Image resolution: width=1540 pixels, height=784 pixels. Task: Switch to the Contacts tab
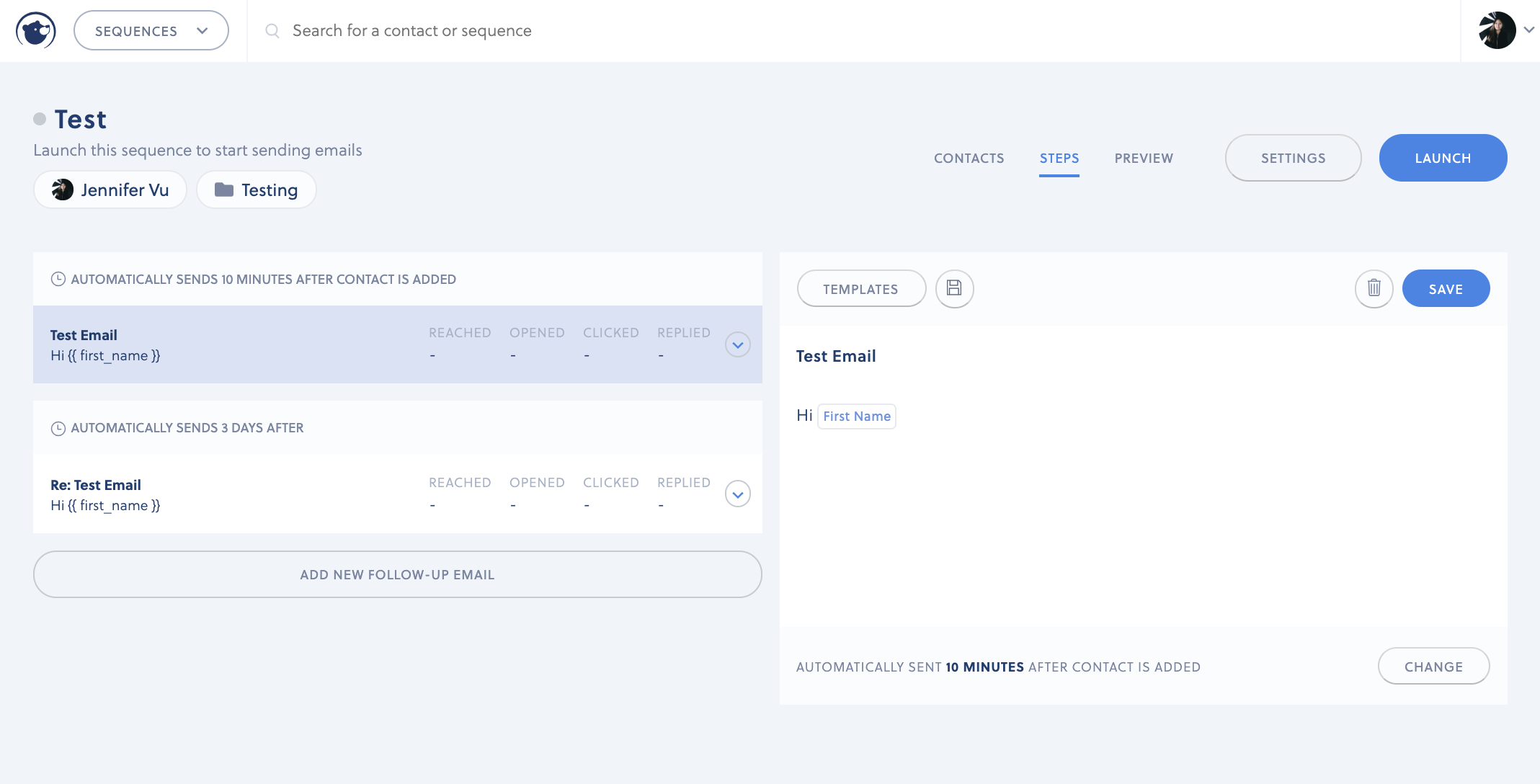(x=969, y=158)
